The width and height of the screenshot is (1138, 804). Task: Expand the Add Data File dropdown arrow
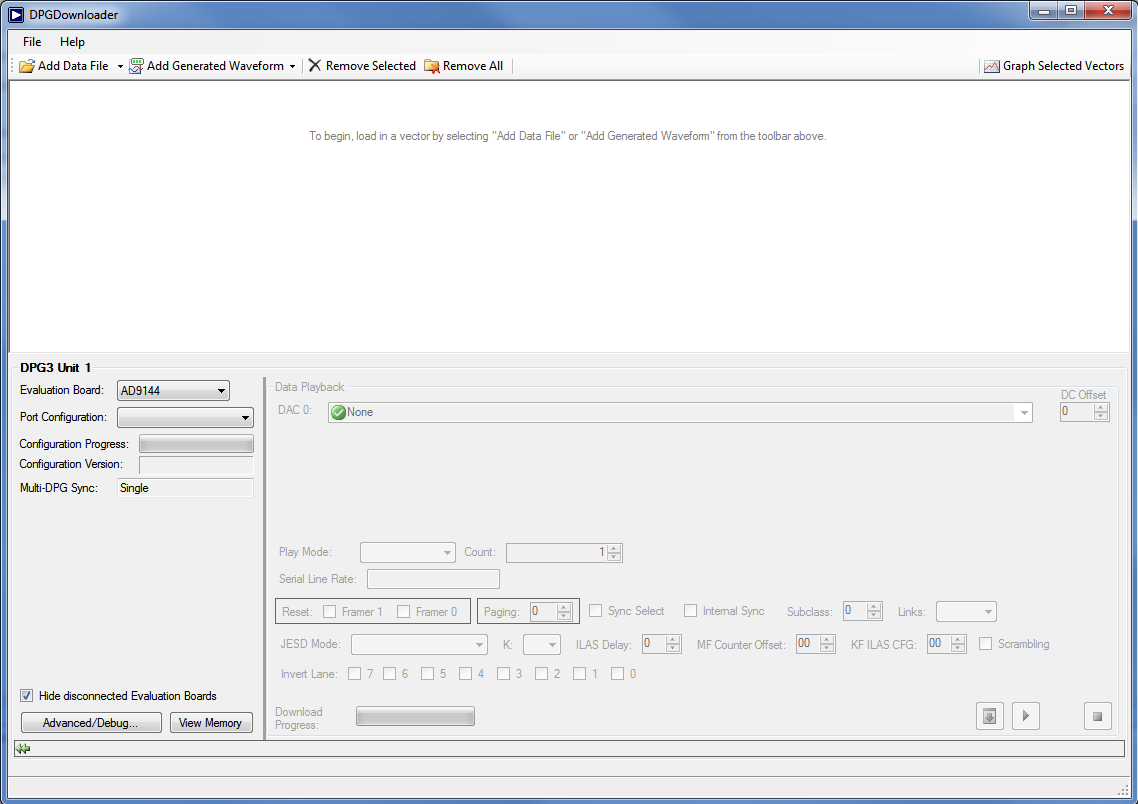120,67
